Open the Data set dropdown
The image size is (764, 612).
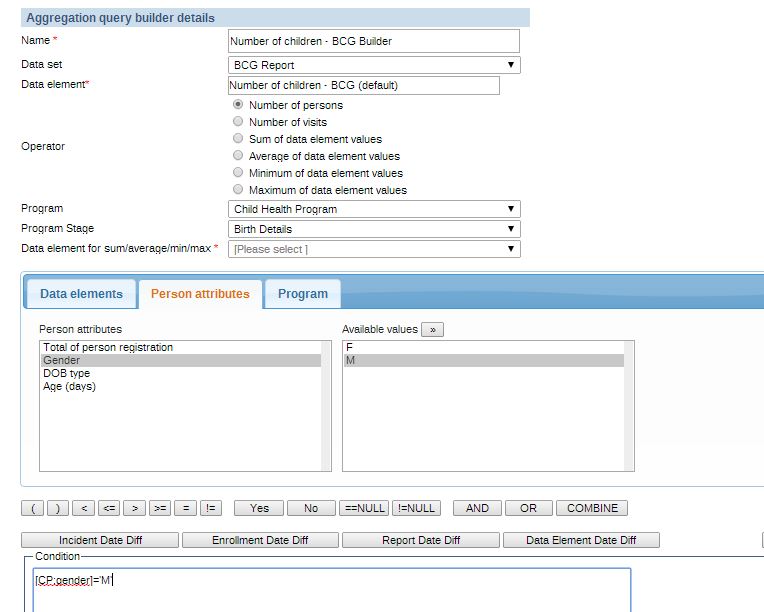point(374,65)
